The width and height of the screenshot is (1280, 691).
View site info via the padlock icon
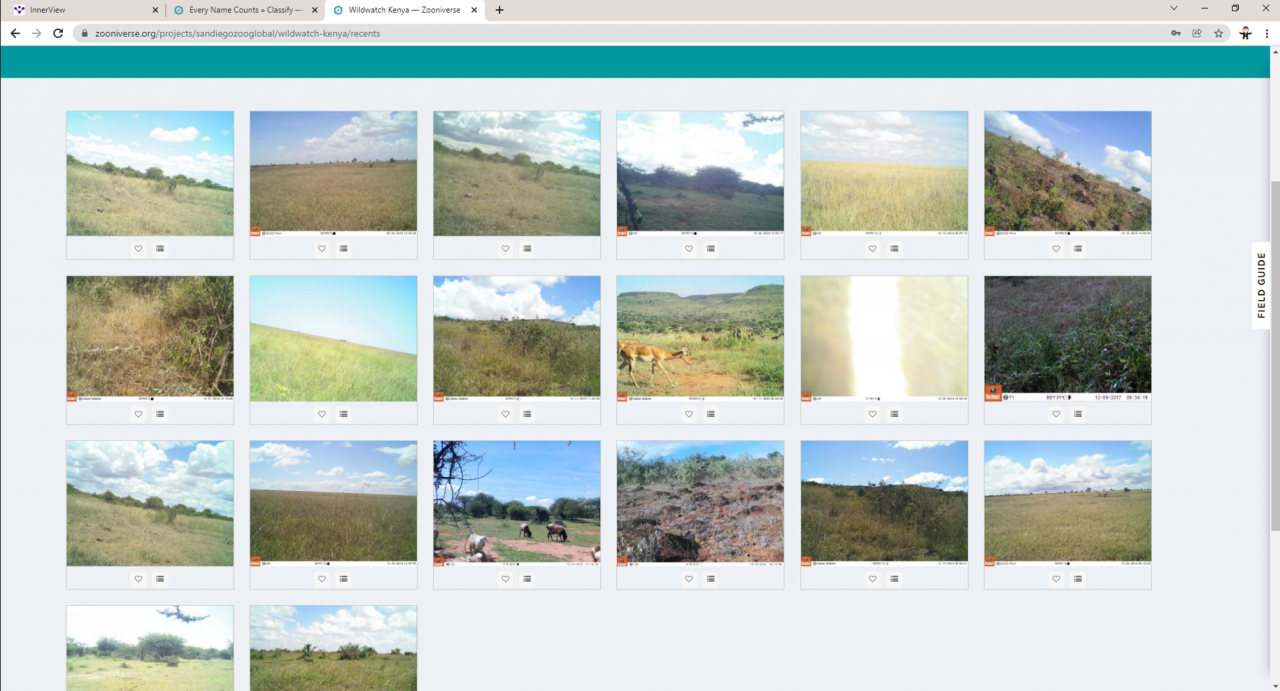coord(85,33)
